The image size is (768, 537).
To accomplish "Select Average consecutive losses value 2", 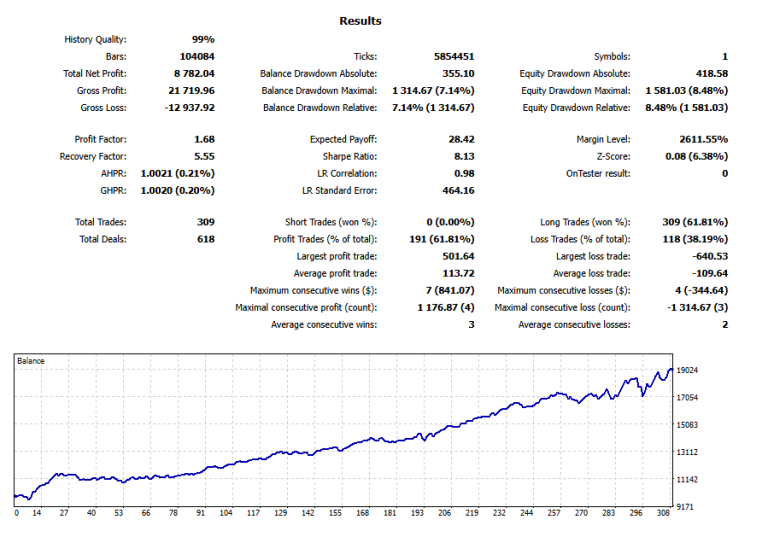I will tap(725, 325).
